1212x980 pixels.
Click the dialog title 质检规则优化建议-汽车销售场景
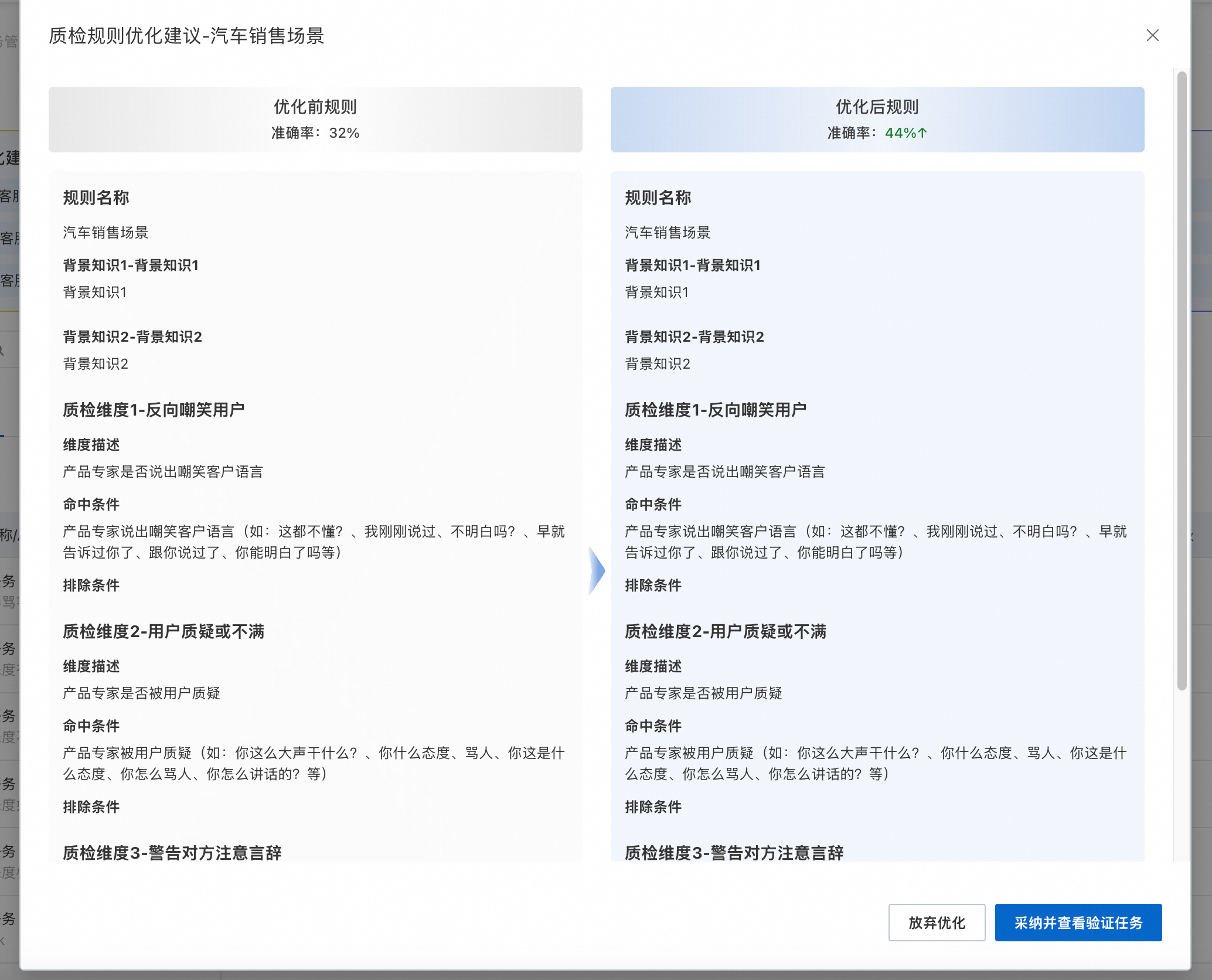[186, 36]
